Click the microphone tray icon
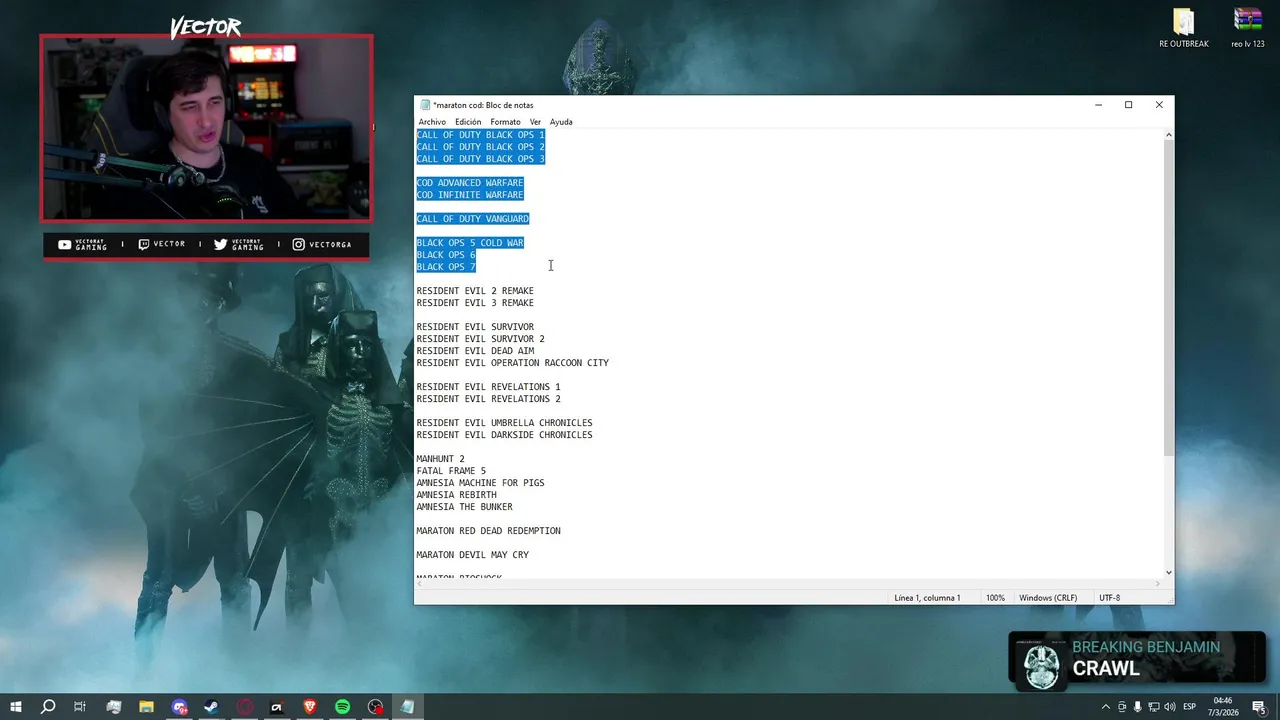The height and width of the screenshot is (720, 1280). 1137,707
